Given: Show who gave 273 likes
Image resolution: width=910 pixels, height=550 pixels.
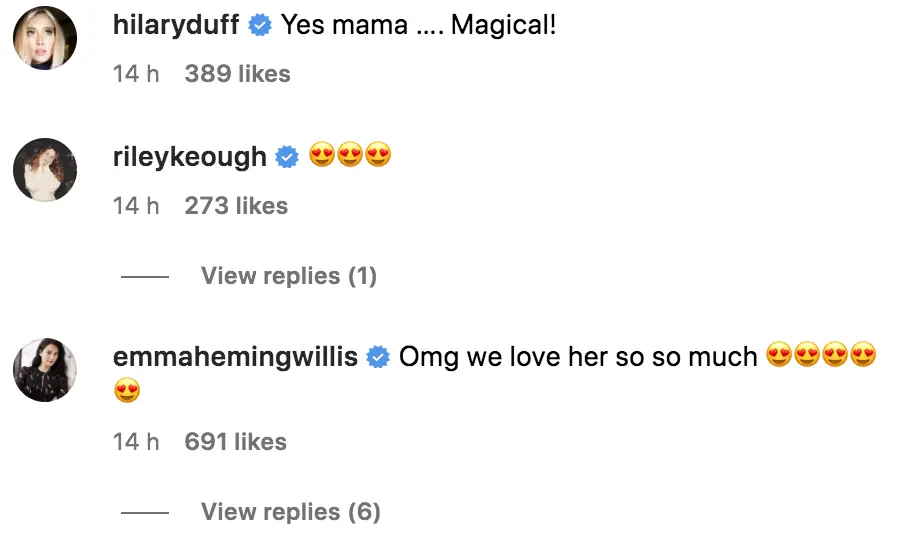Looking at the screenshot, I should tap(236, 206).
